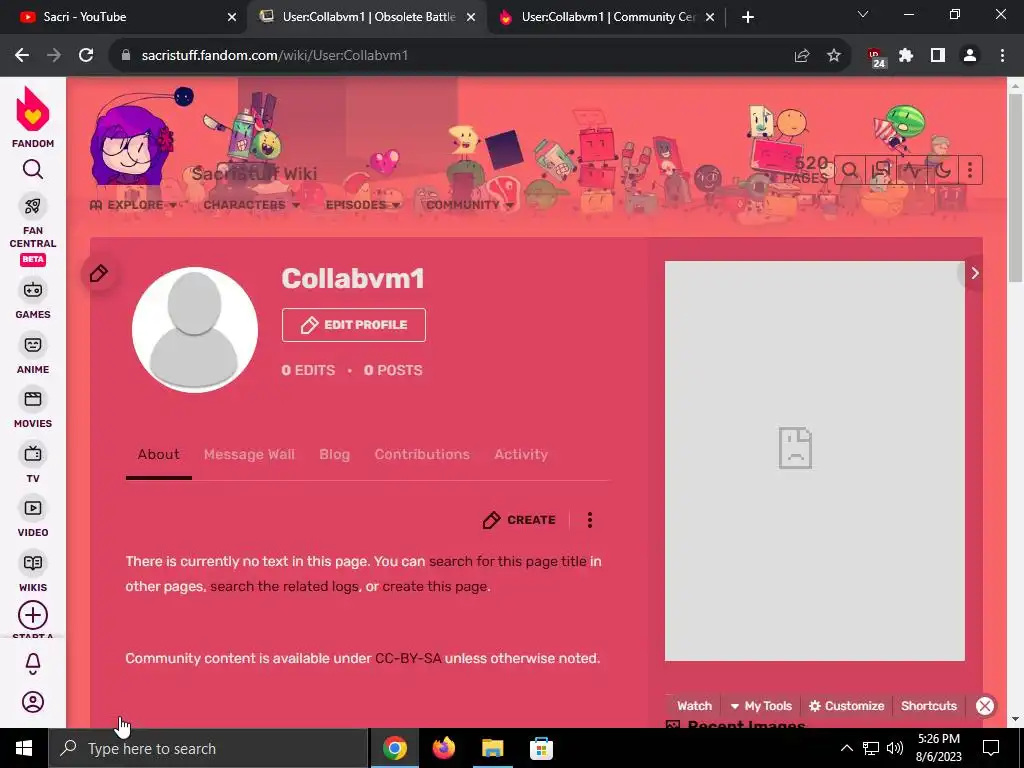Open Chrome three-dot menu
This screenshot has height=768, width=1024.
click(x=1002, y=56)
